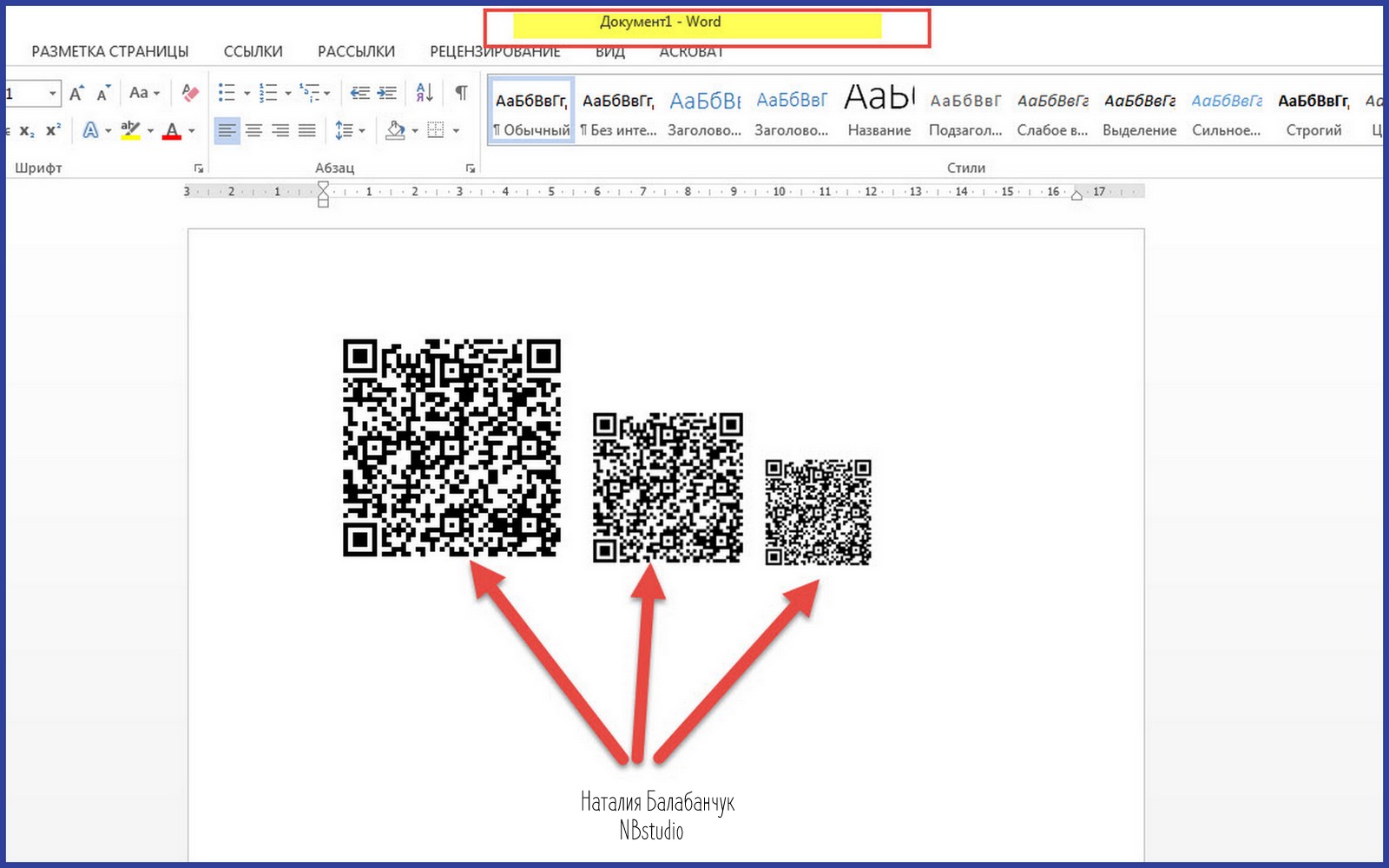This screenshot has height=868, width=1389.
Task: Show or hide paragraph marks
Action: tap(462, 93)
